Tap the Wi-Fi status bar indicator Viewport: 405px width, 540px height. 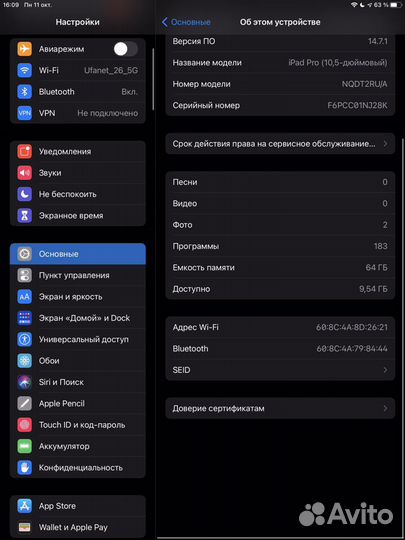pos(354,5)
